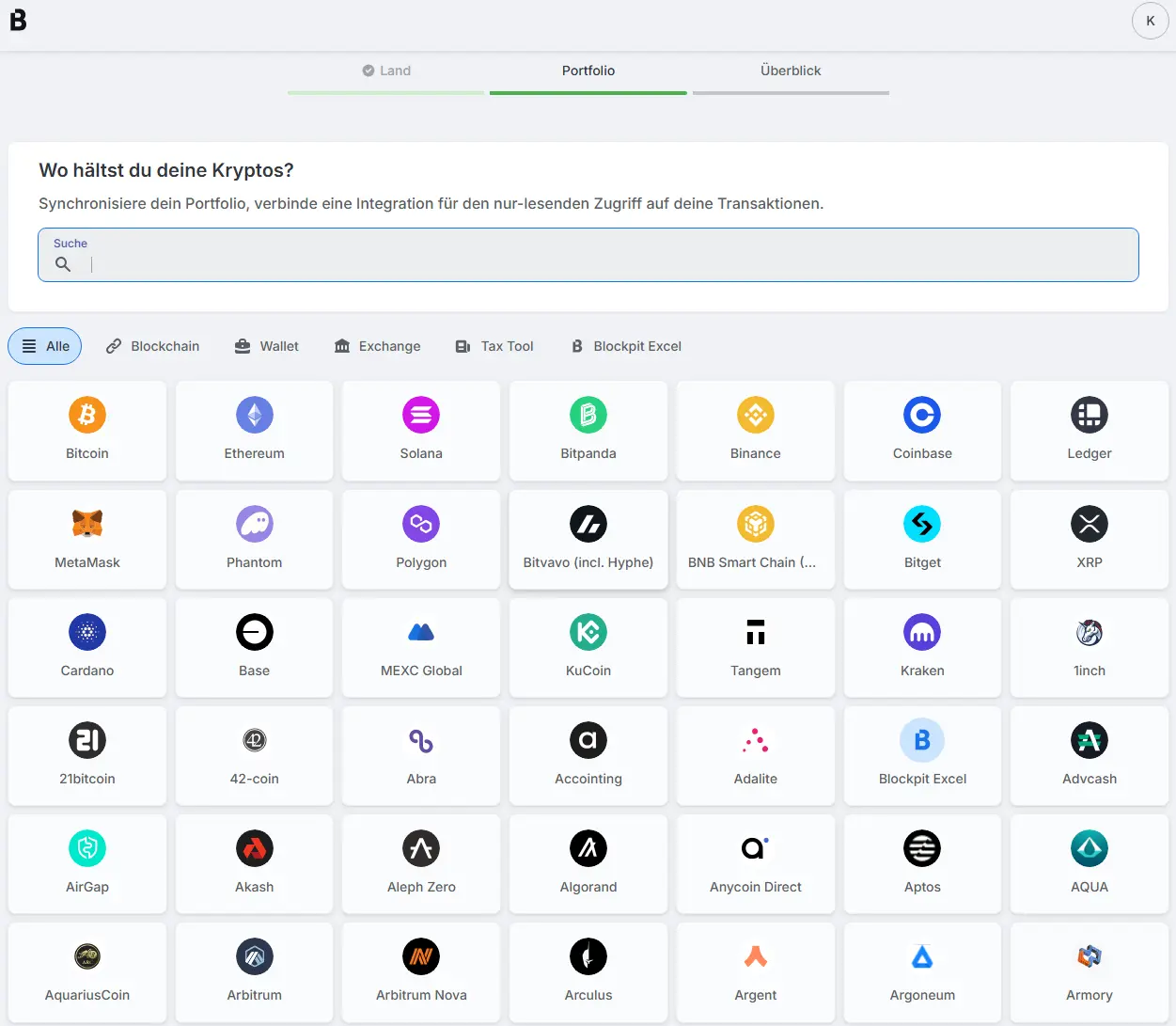Filter integrations by Blockchain
The height and width of the screenshot is (1026, 1176).
[152, 346]
